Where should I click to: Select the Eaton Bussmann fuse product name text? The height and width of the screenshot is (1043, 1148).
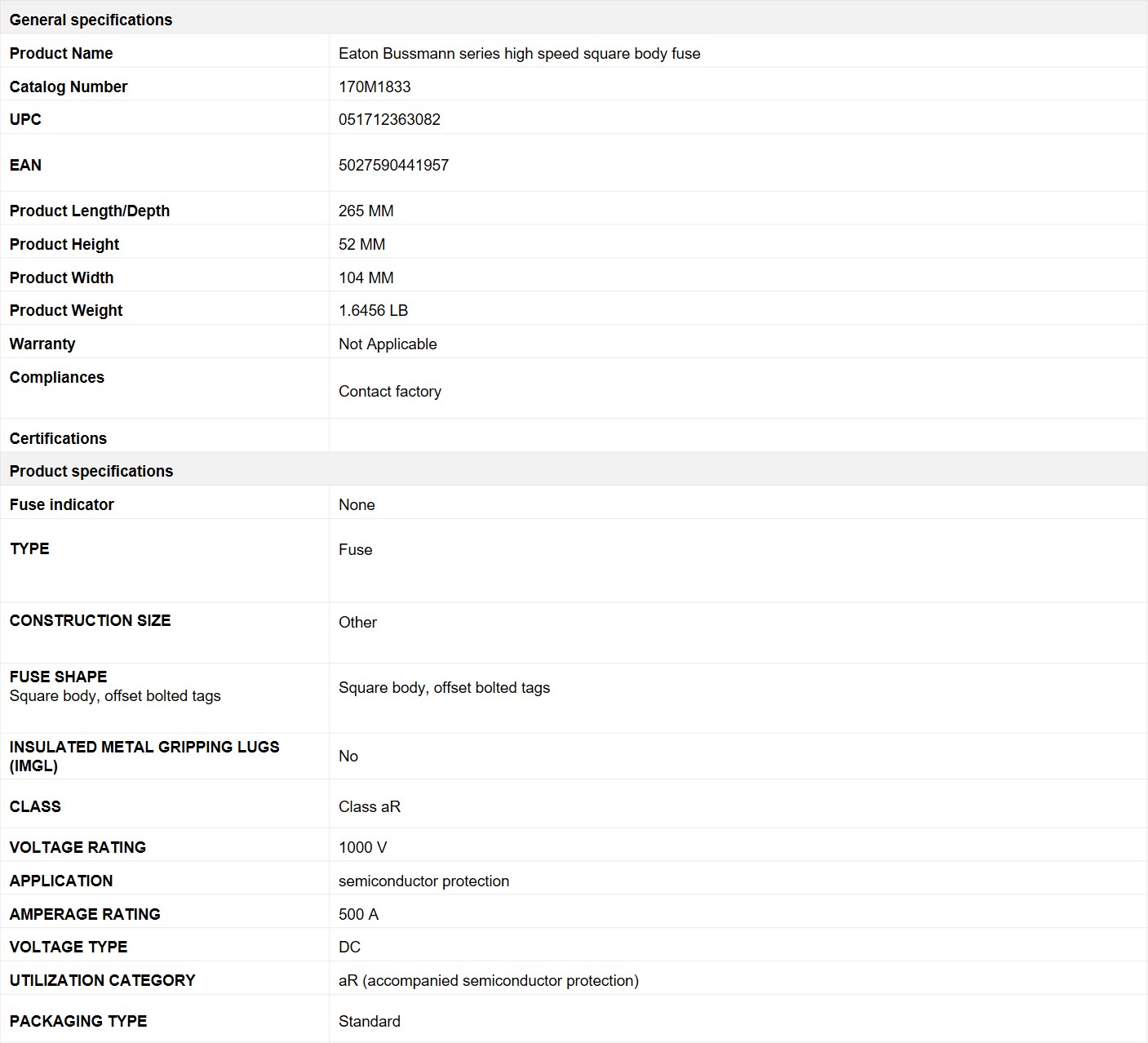pyautogui.click(x=519, y=53)
